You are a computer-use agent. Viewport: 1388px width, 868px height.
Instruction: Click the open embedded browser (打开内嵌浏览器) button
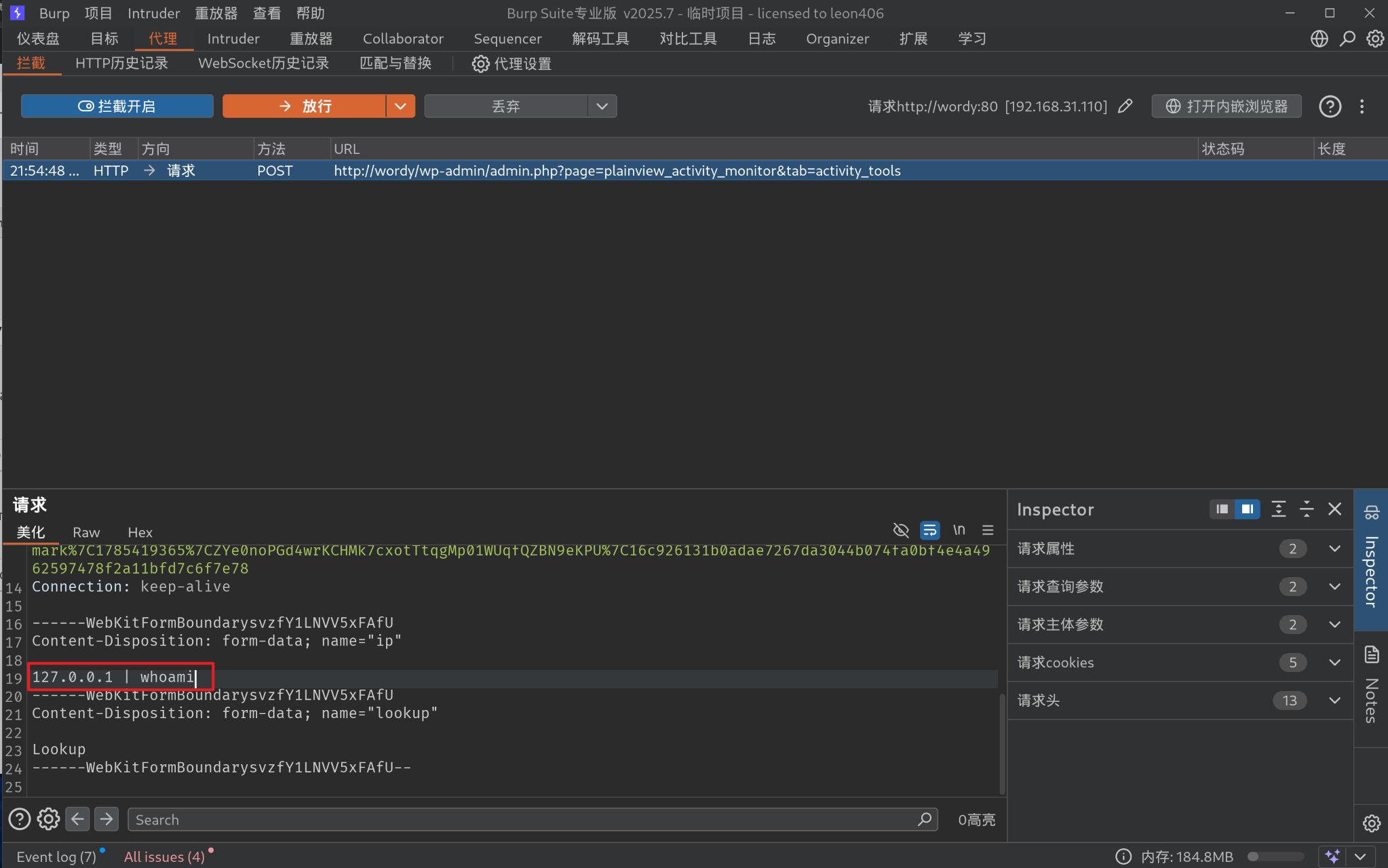coord(1227,106)
